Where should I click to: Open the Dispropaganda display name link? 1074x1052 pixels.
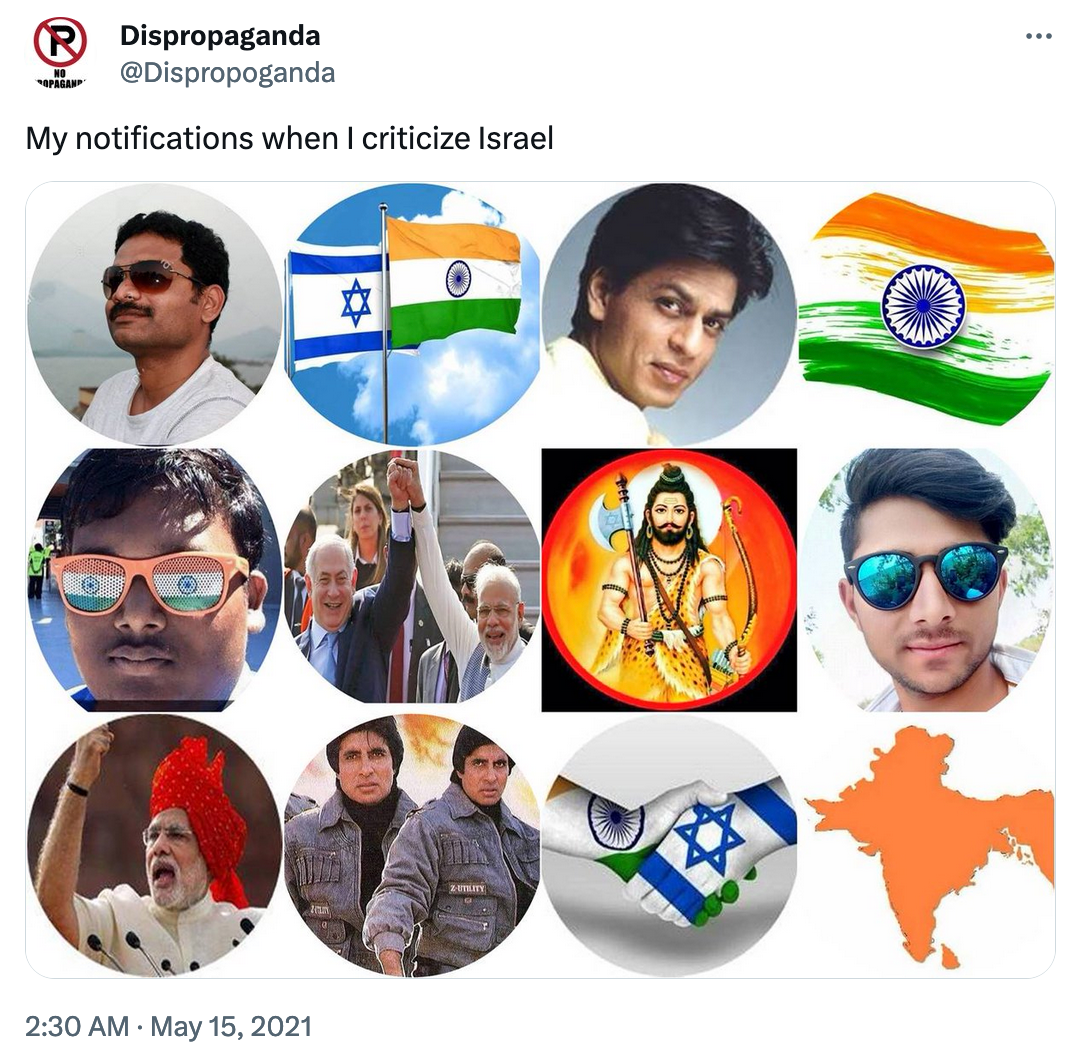pos(220,36)
